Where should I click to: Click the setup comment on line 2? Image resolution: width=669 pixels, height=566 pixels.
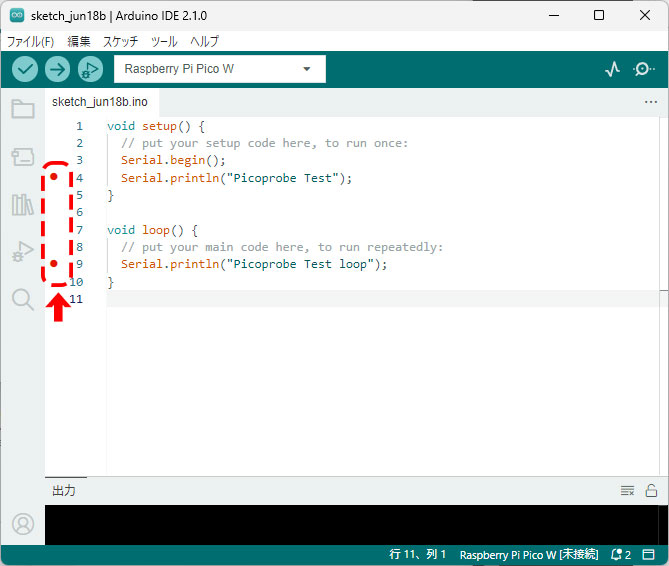point(265,143)
